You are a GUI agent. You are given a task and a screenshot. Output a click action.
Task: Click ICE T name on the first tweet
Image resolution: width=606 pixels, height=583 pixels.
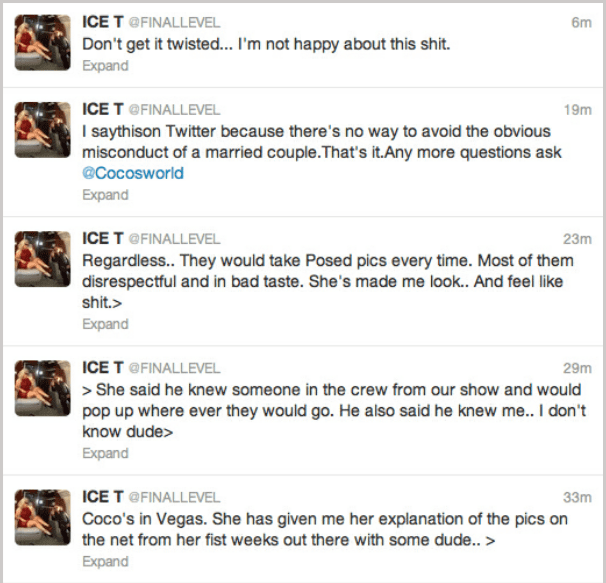click(x=102, y=22)
